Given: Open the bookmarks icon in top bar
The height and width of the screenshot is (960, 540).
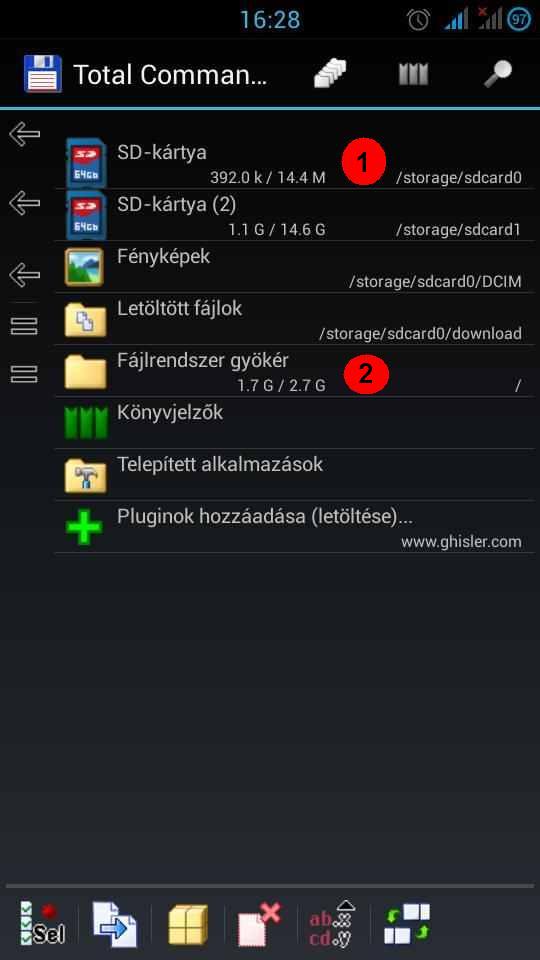Looking at the screenshot, I should [x=413, y=74].
